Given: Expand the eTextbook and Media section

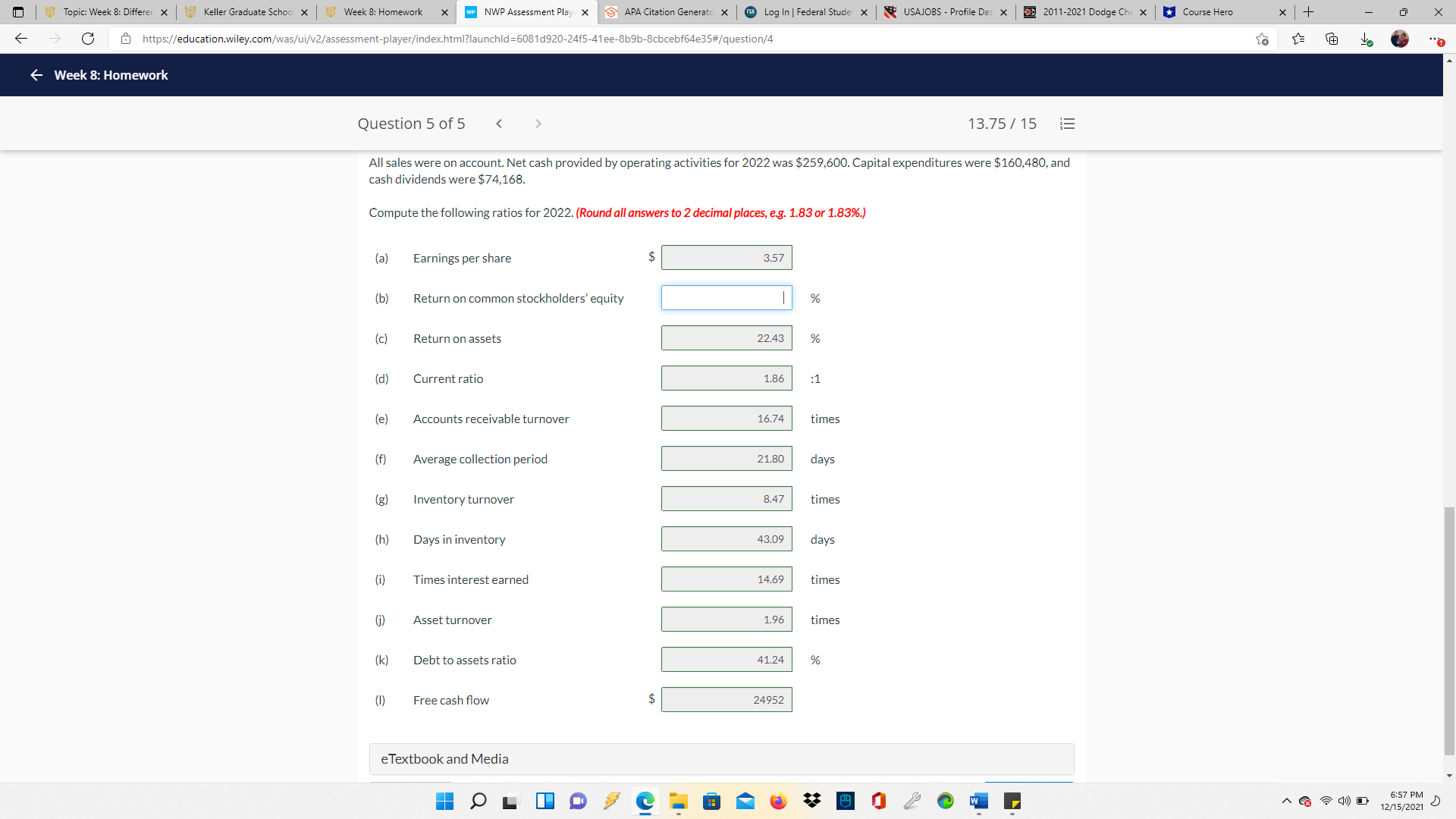Looking at the screenshot, I should pyautogui.click(x=444, y=758).
